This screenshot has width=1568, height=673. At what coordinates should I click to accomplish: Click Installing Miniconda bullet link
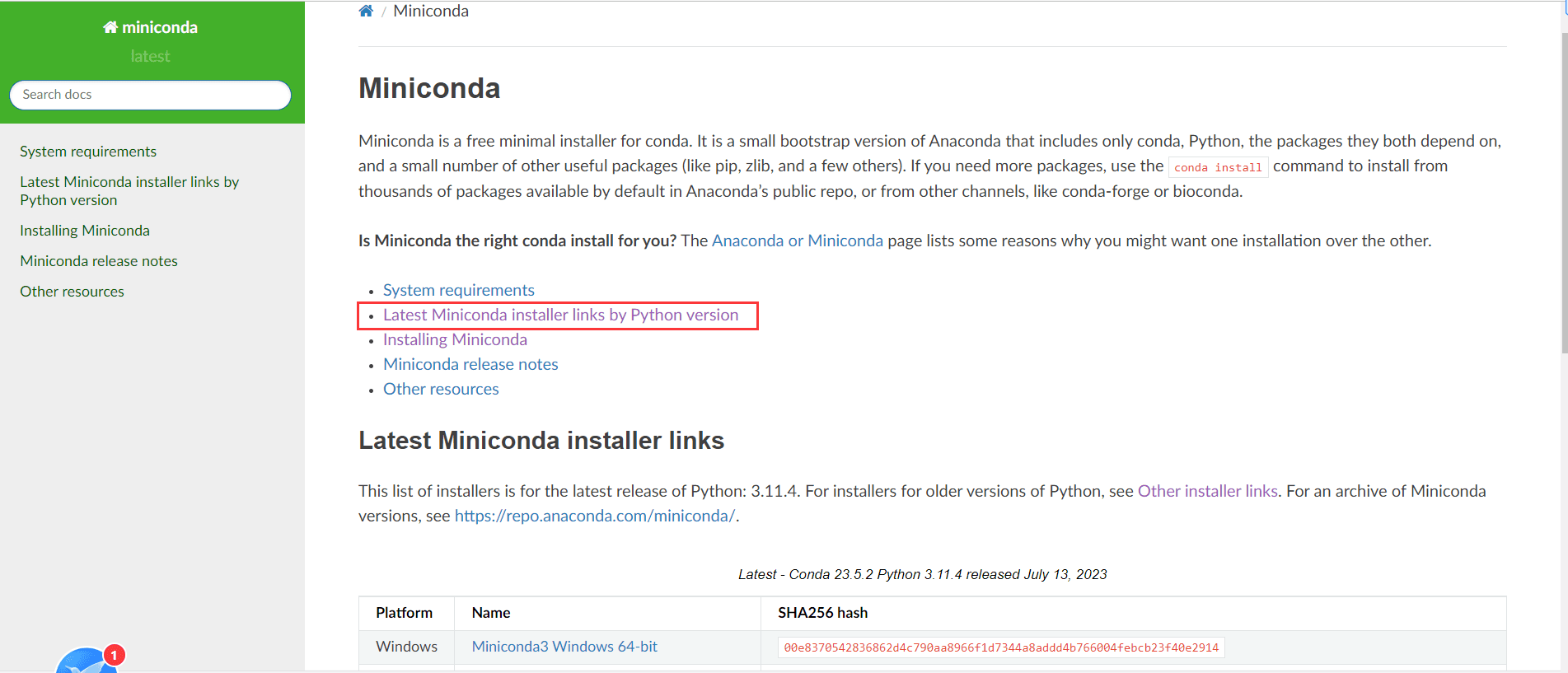455,339
